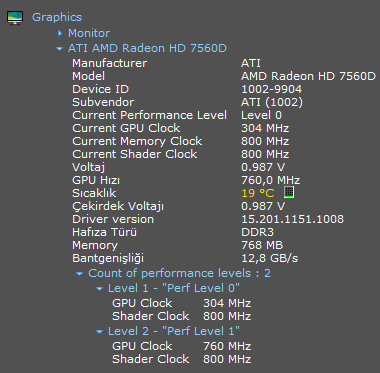Click Device ID value 1002-9904

tap(271, 89)
